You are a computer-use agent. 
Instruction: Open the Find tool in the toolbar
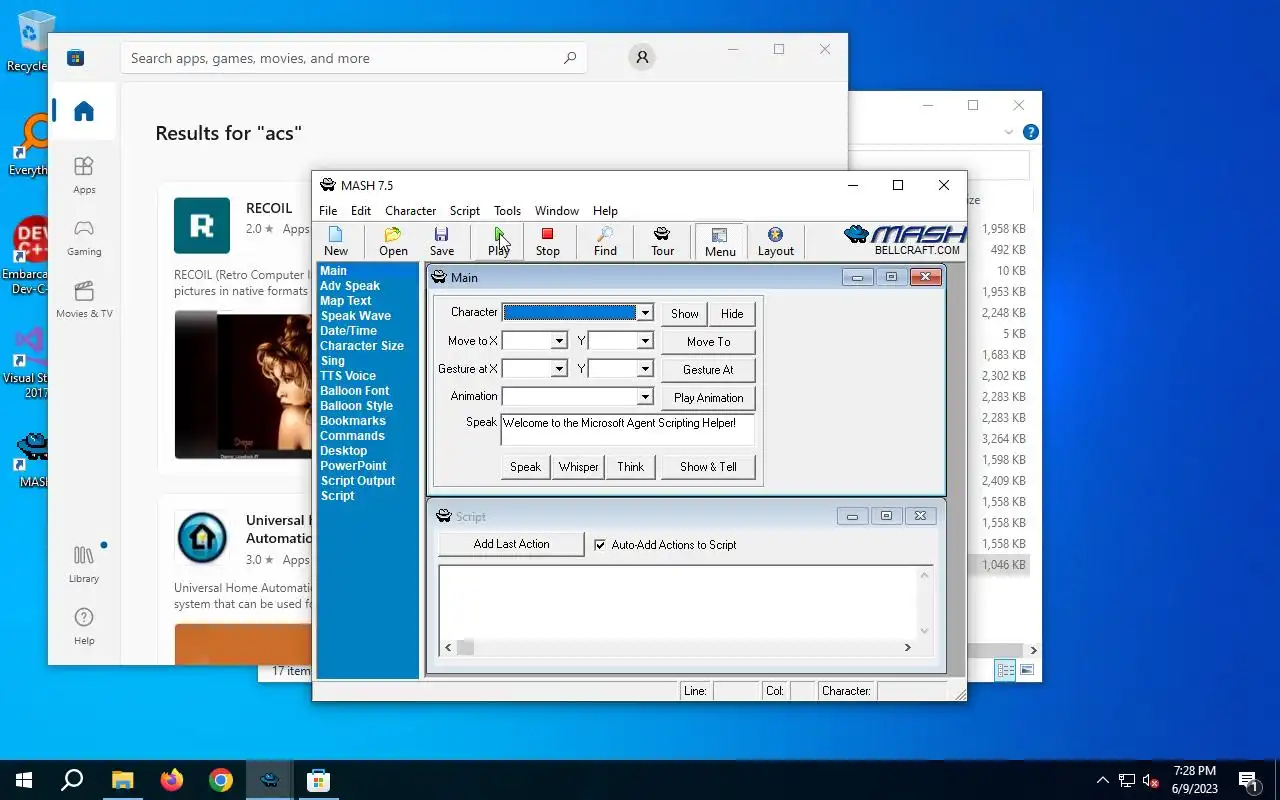coord(605,242)
